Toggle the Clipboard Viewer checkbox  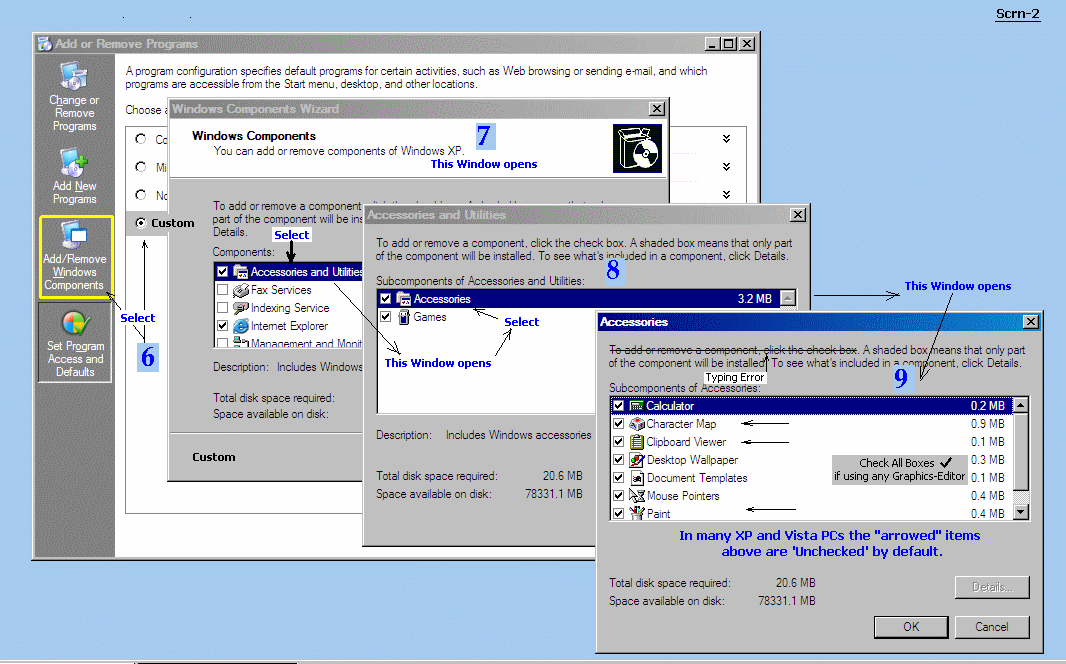[x=618, y=442]
